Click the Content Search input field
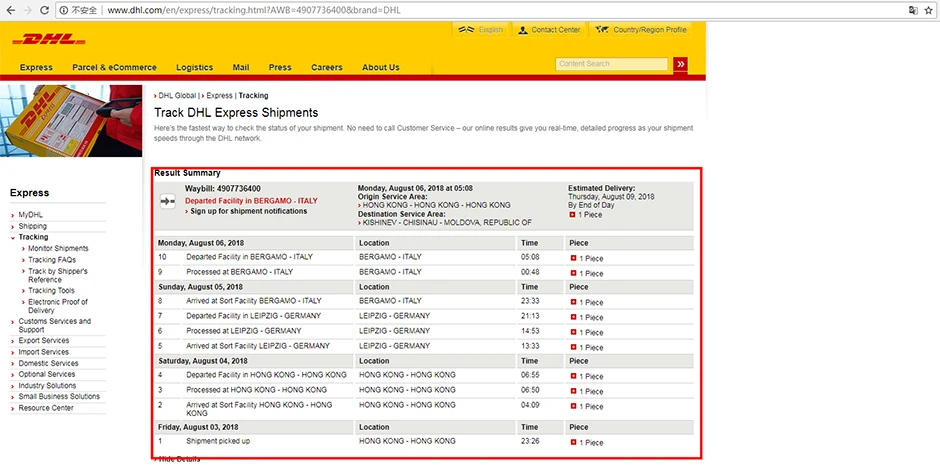Screen dimensions: 940x470 pos(611,64)
